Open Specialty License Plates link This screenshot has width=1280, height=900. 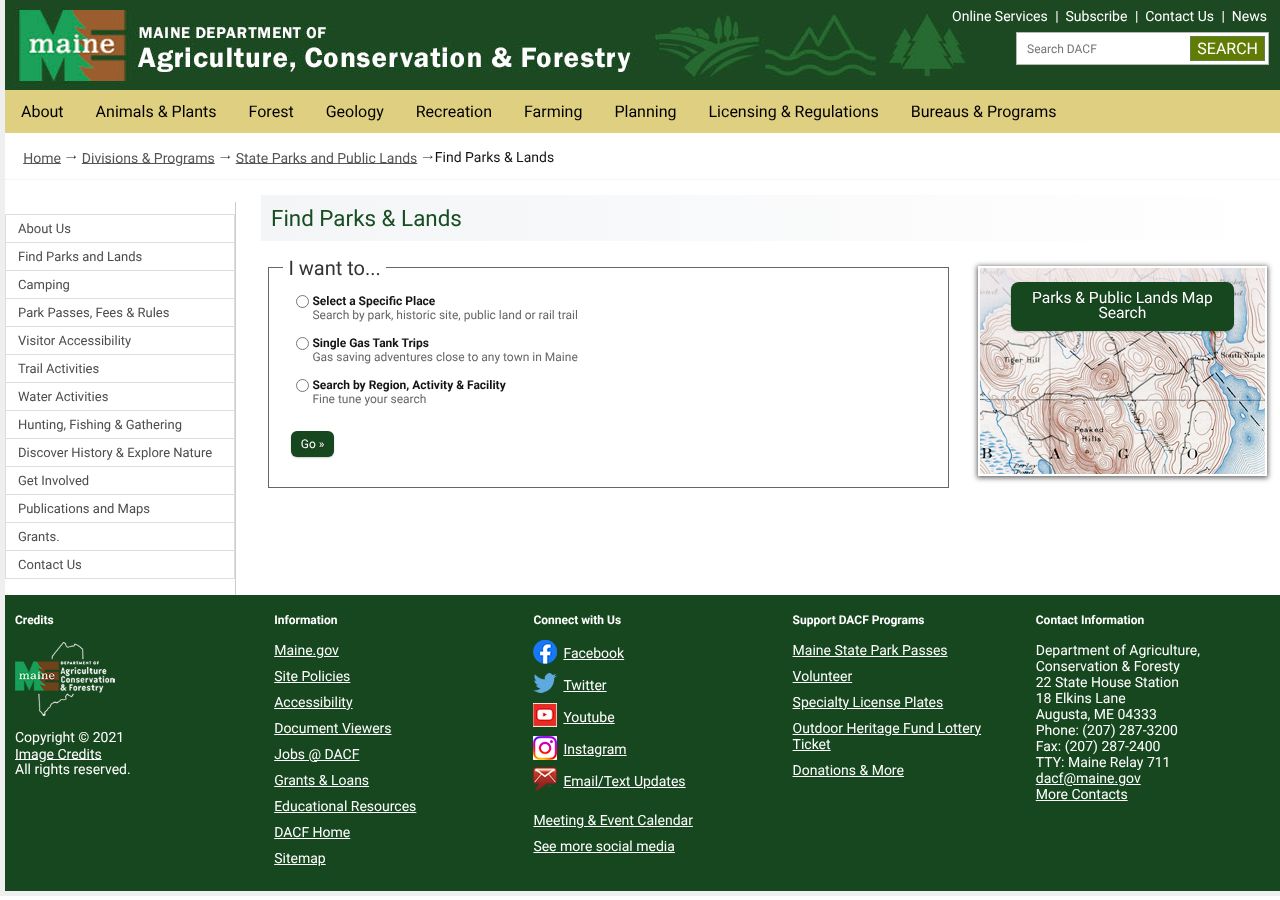(x=868, y=702)
